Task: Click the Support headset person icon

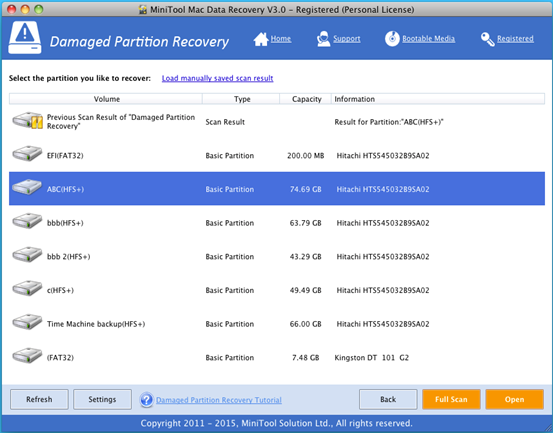Action: click(323, 39)
